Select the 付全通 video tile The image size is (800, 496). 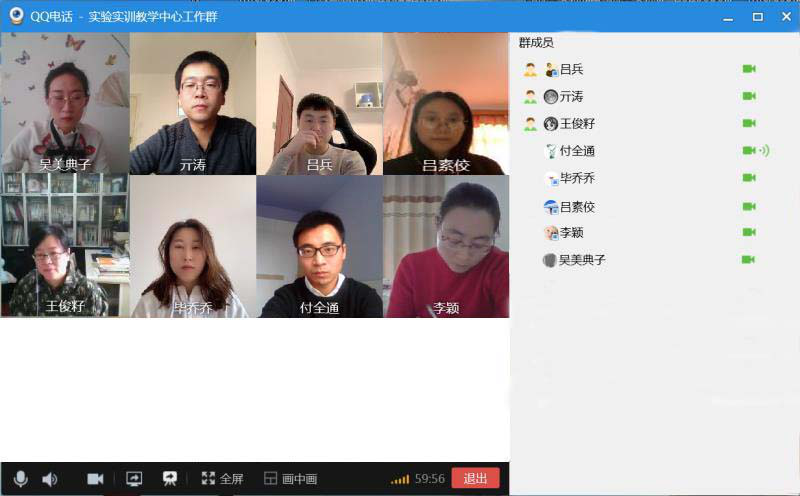319,246
